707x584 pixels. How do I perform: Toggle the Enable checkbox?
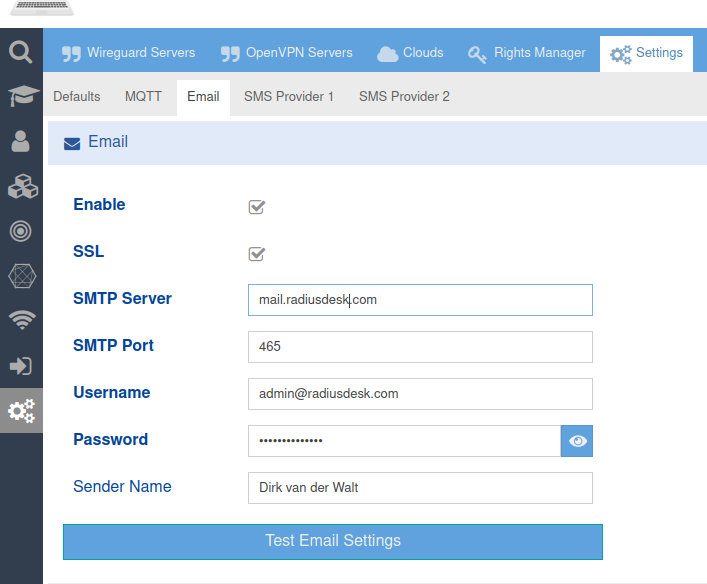(257, 207)
